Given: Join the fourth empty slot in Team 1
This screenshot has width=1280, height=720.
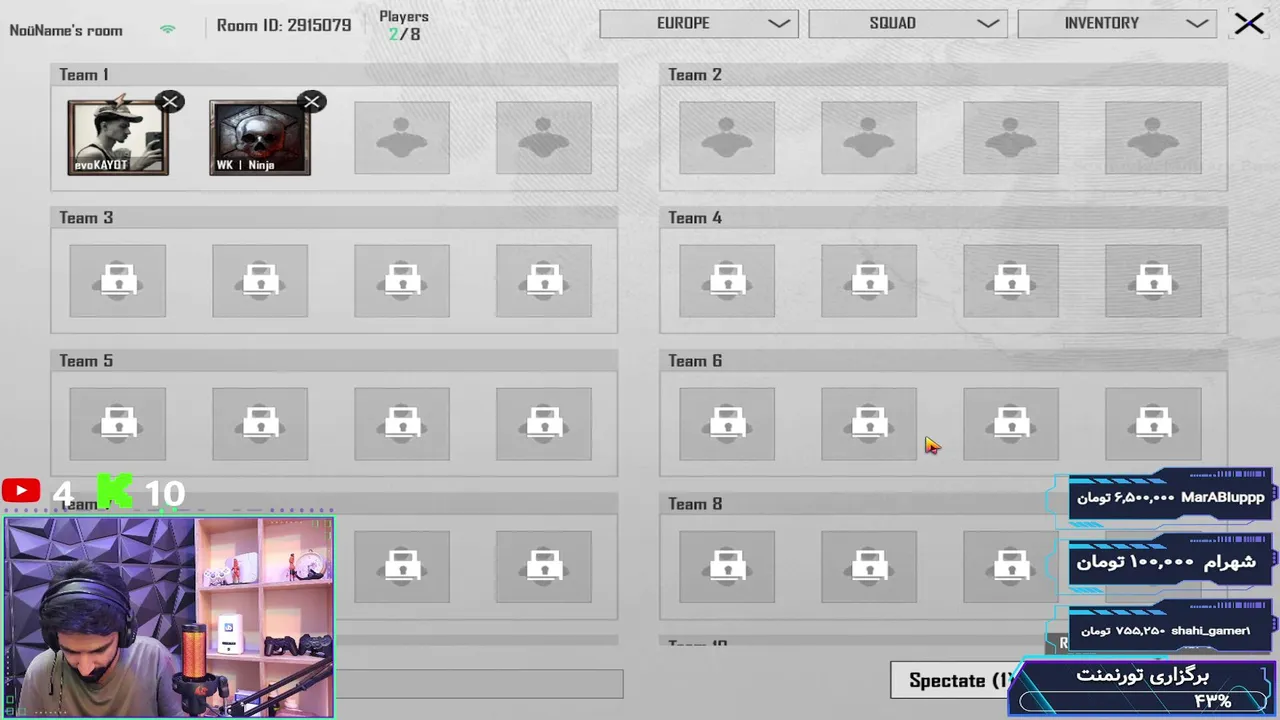Looking at the screenshot, I should (x=544, y=138).
